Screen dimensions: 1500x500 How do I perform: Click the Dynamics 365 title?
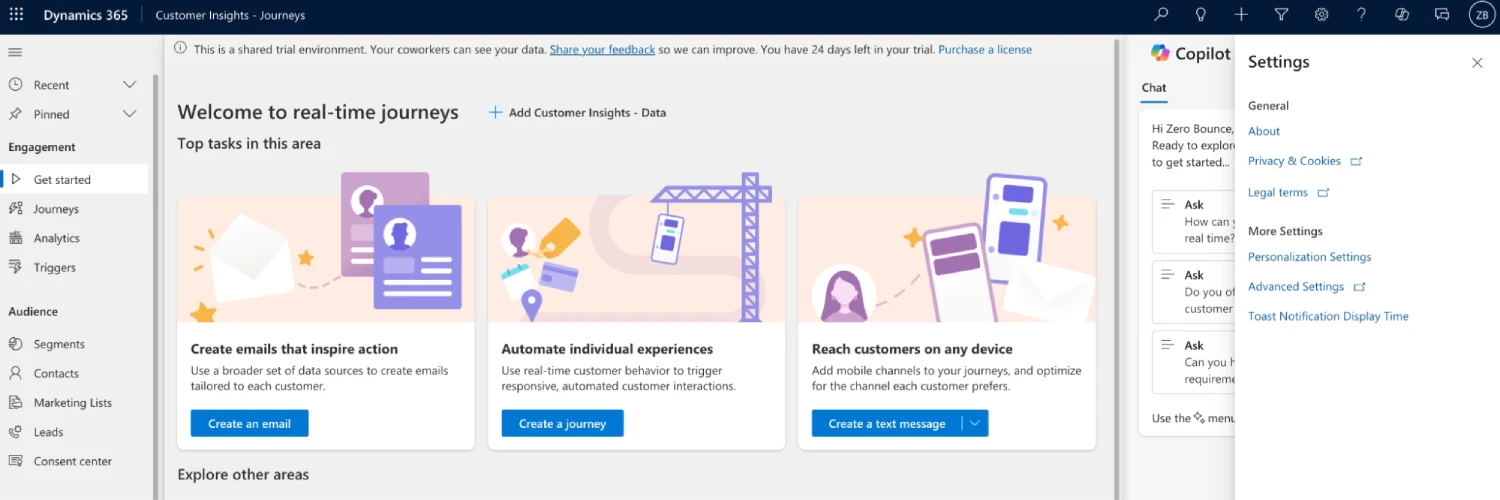point(86,15)
